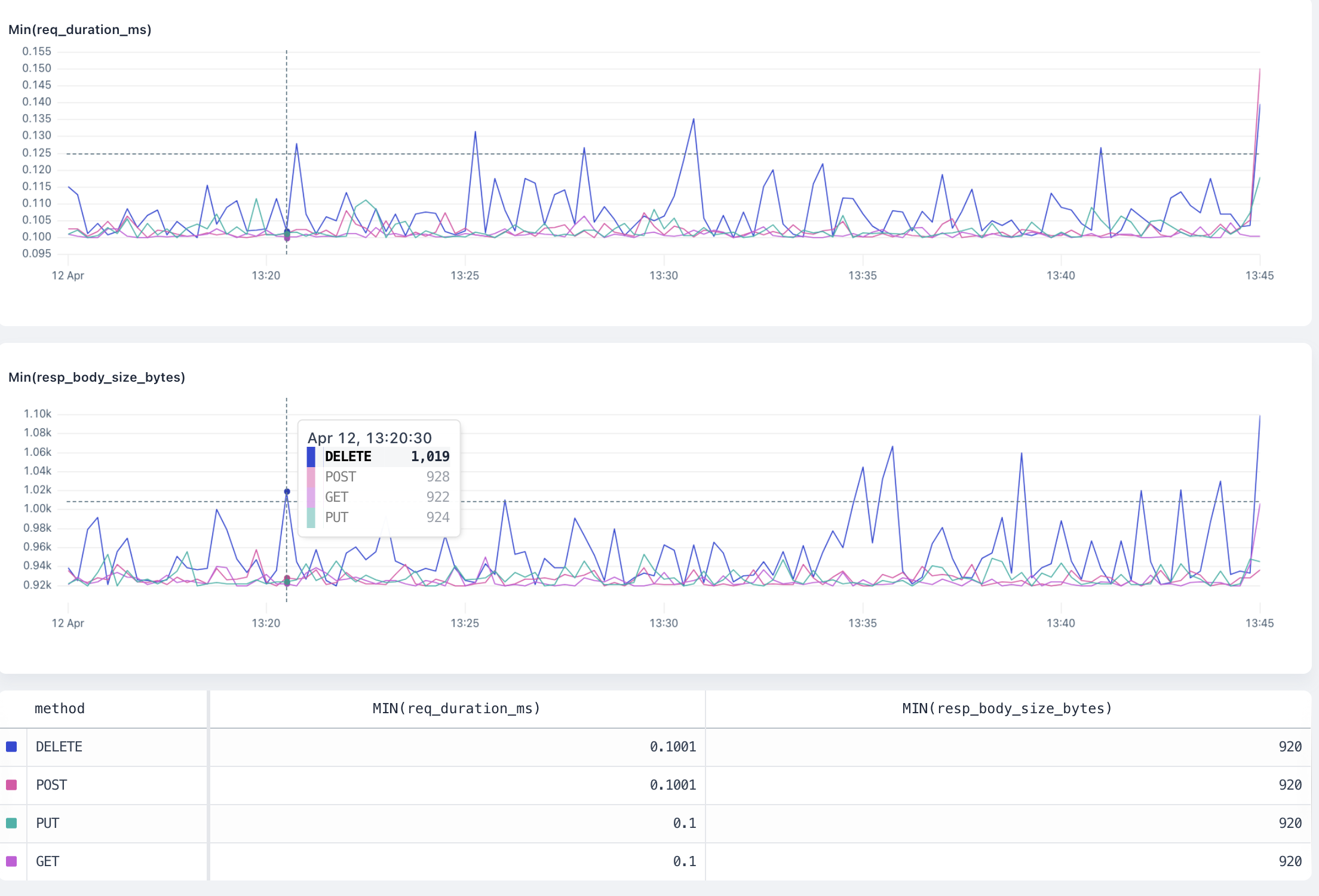This screenshot has width=1319, height=896.
Task: Click the Min(resp_body_size_bytes) chart title
Action: click(97, 377)
